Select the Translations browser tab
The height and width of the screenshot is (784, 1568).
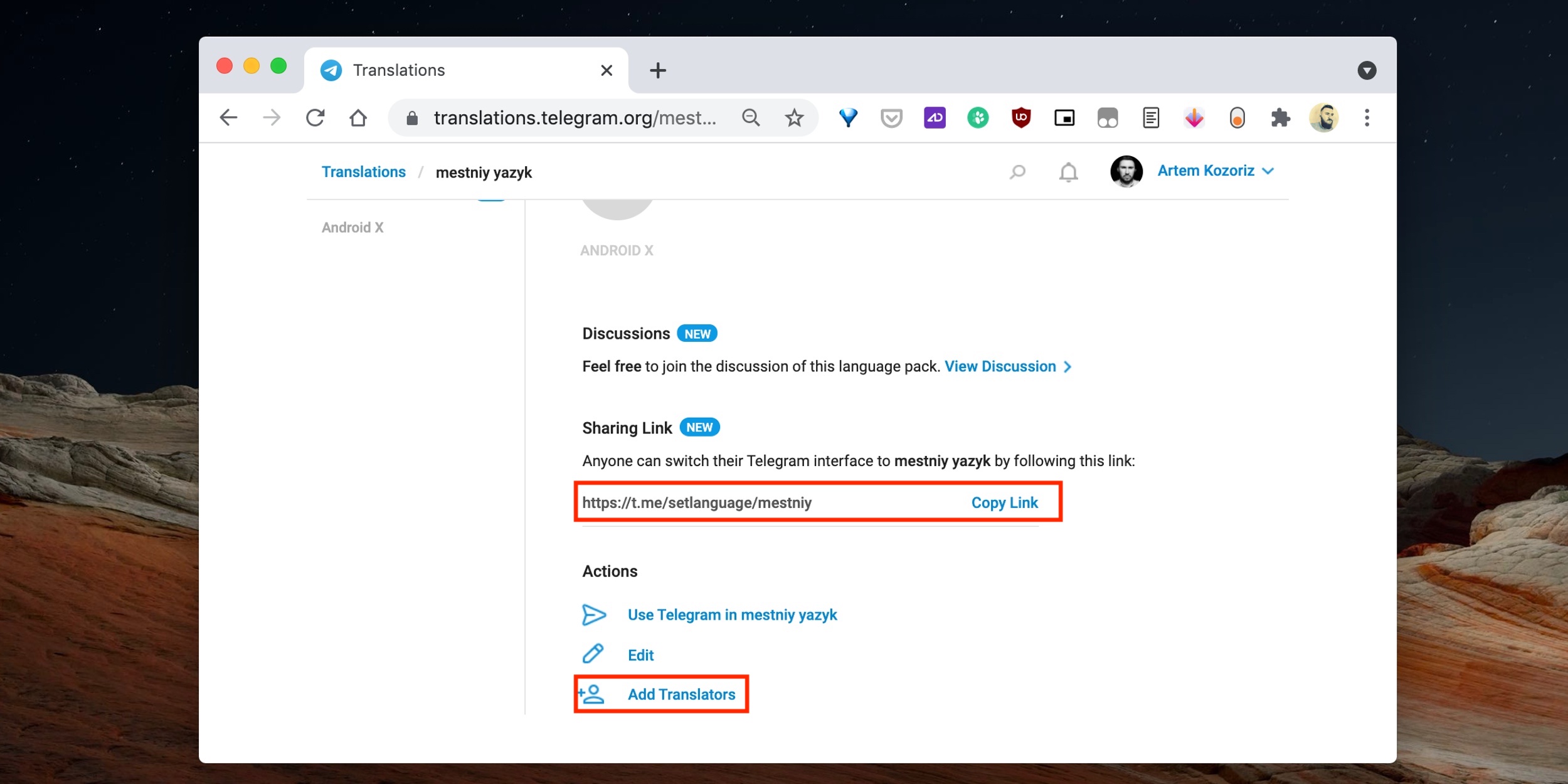tap(467, 70)
